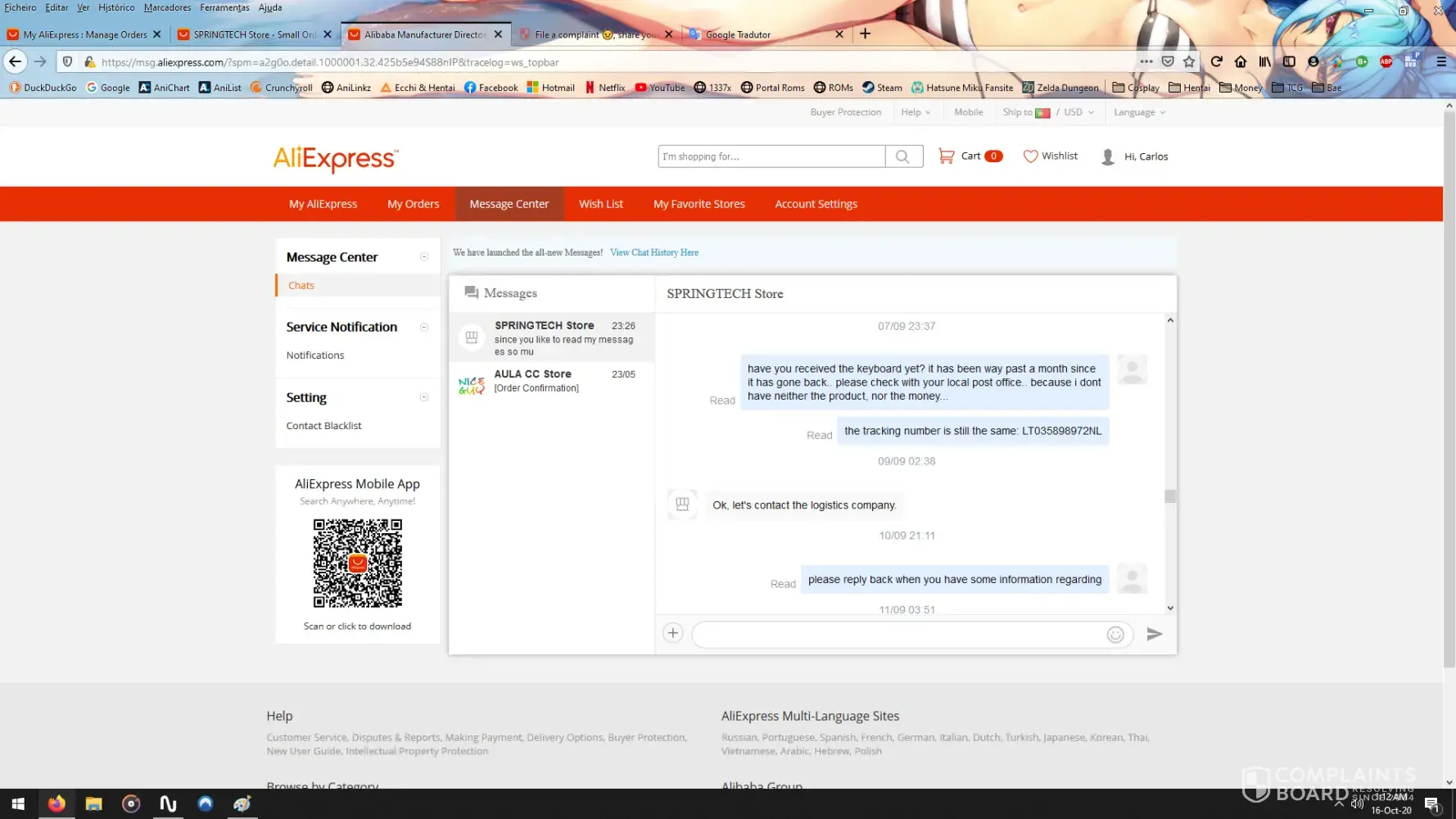Click the plus attachment icon in chat
The image size is (1456, 819).
672,633
